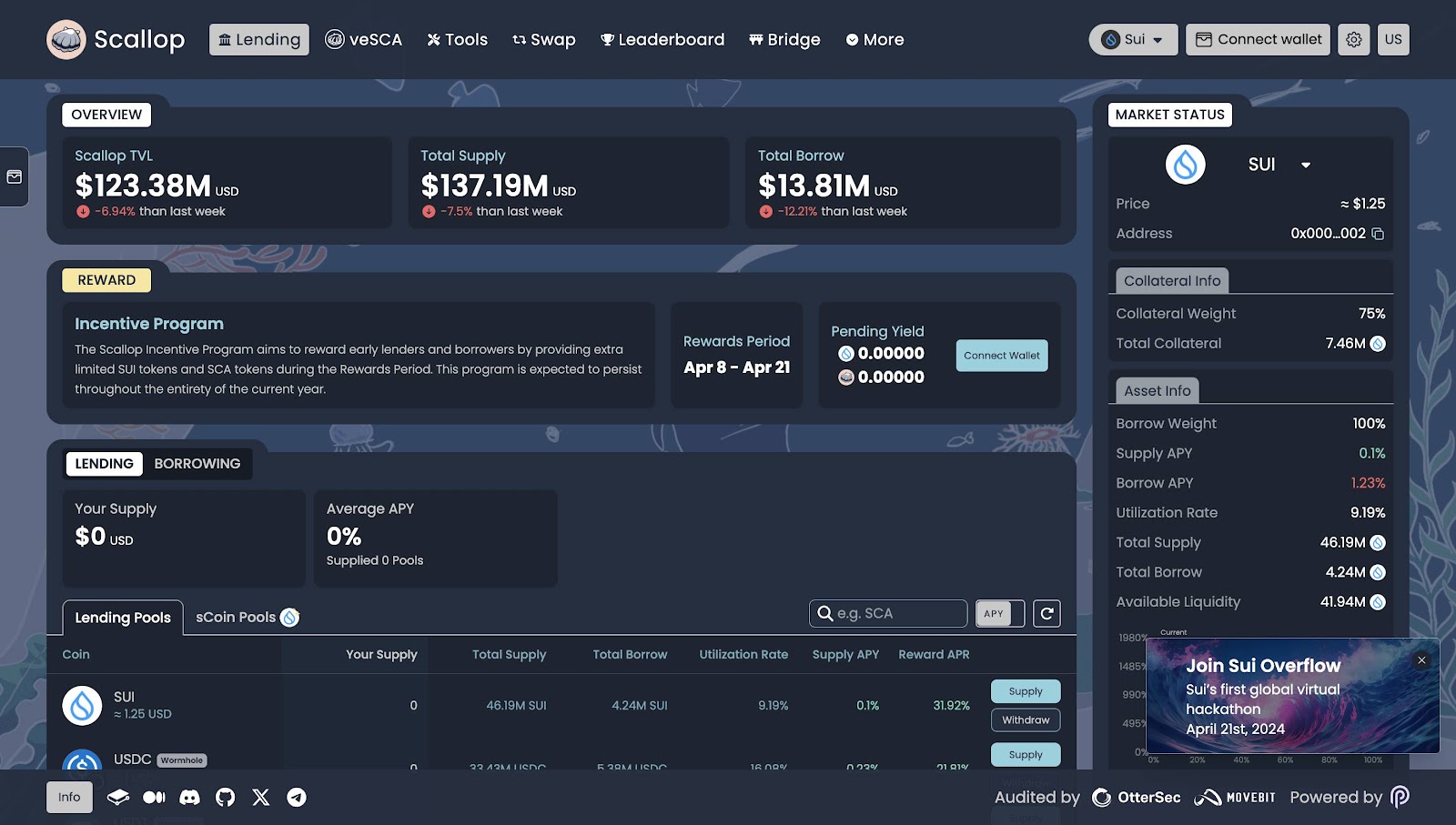Click the Wormhole tag next to USDC
This screenshot has width=1456, height=825.
(x=182, y=760)
